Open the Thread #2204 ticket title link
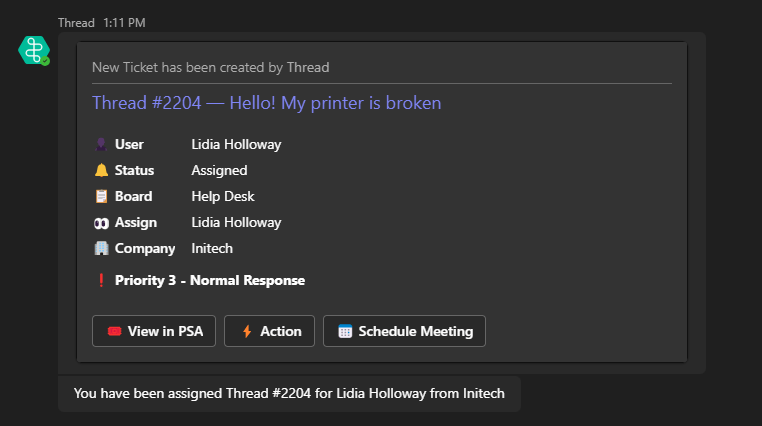Screen dimensions: 762x426 click(x=267, y=103)
